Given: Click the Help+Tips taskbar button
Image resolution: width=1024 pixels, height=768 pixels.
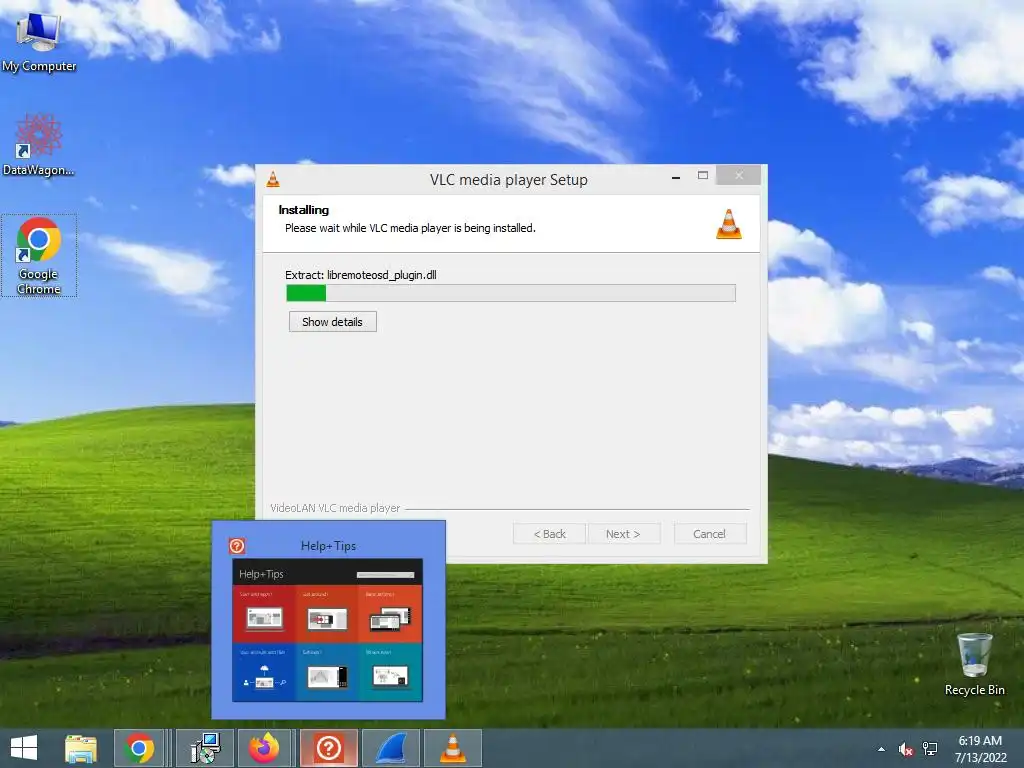Looking at the screenshot, I should coord(328,748).
